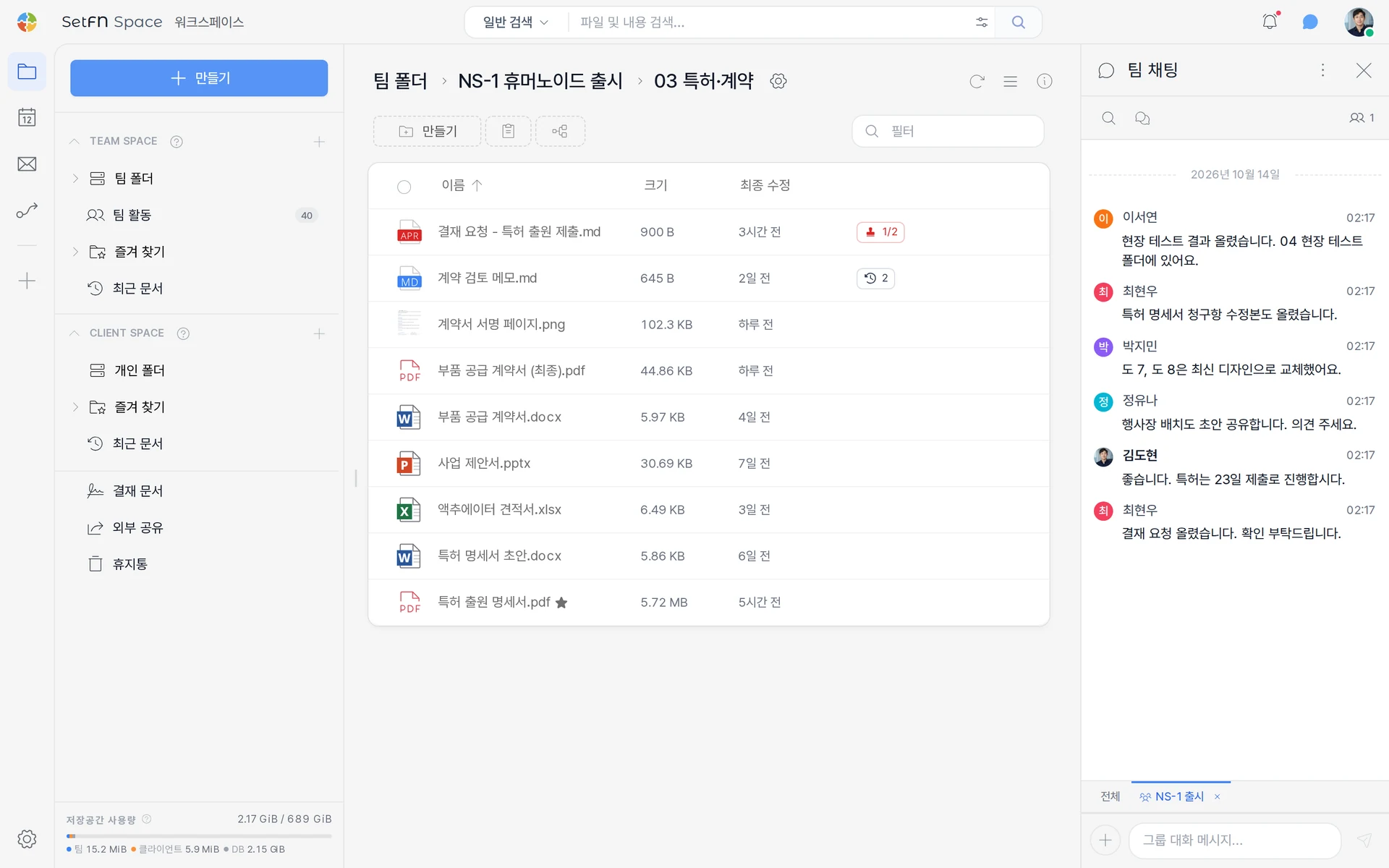Open chat threads bubble icon
The height and width of the screenshot is (868, 1389).
pyautogui.click(x=1142, y=118)
